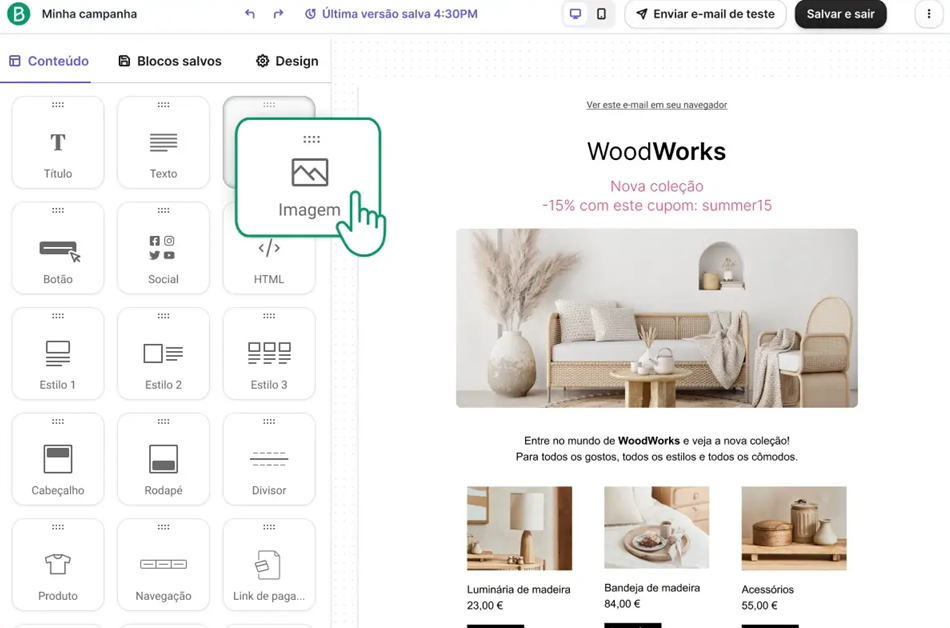This screenshot has height=628, width=950.
Task: Select the Conteúdo tab
Action: [x=49, y=61]
